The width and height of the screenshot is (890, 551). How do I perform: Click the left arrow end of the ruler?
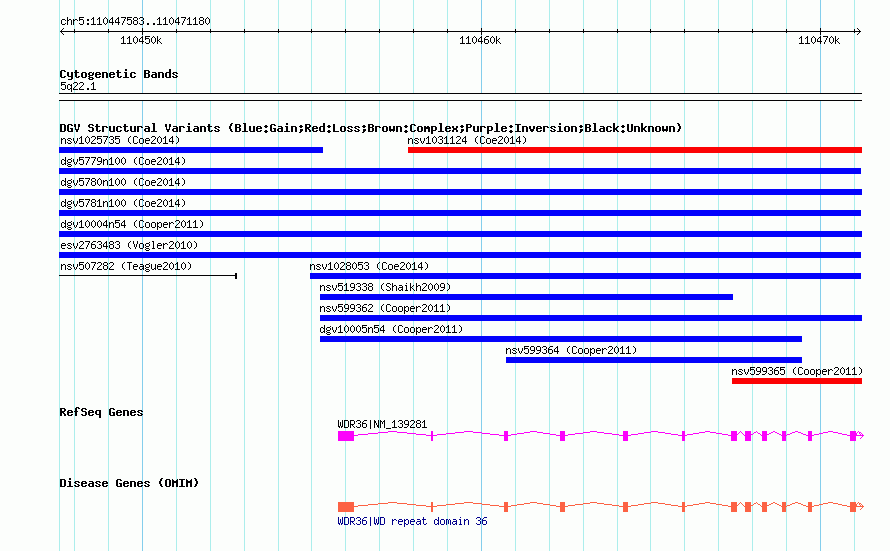[62, 32]
